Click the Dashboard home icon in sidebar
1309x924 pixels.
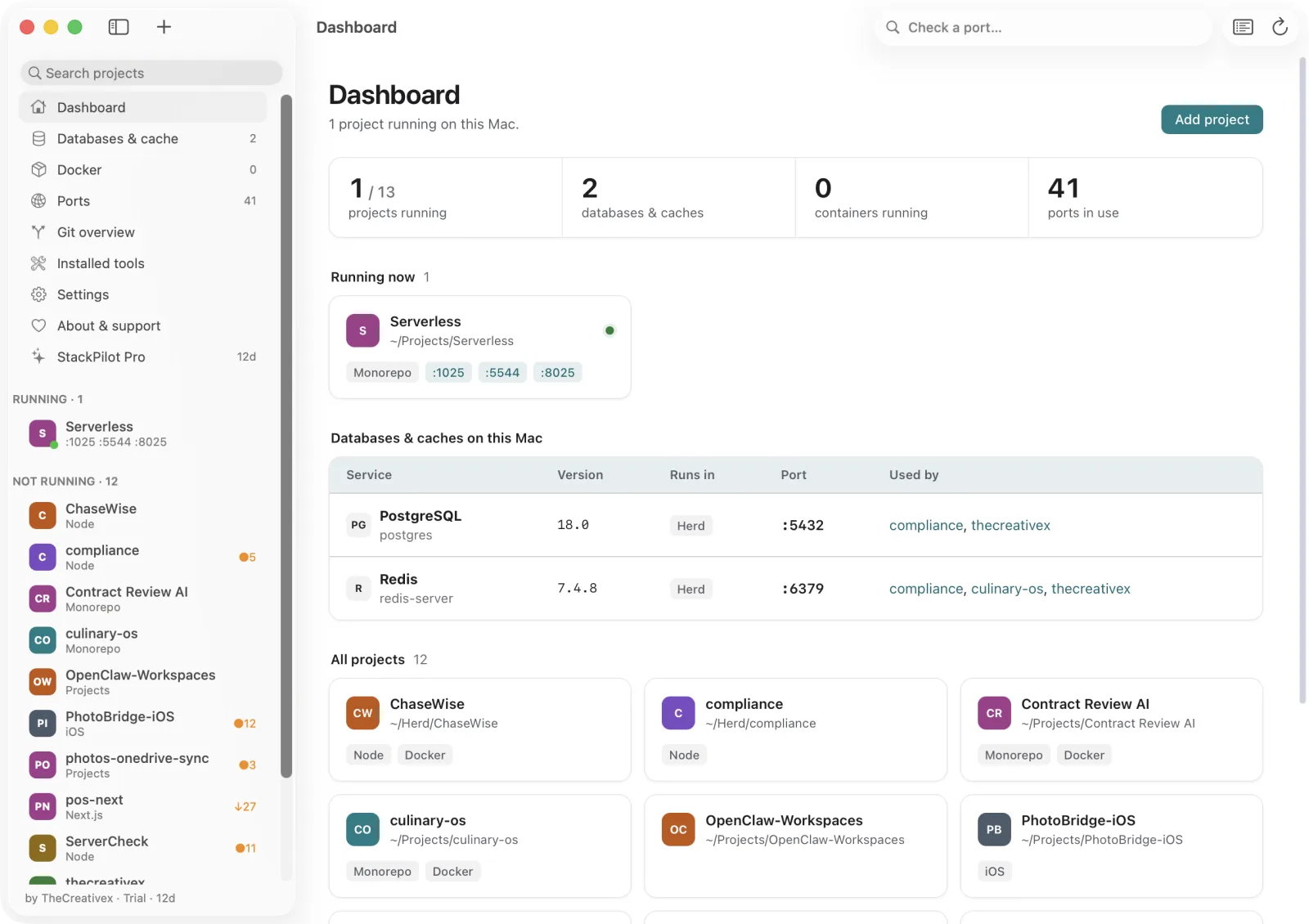[x=38, y=107]
